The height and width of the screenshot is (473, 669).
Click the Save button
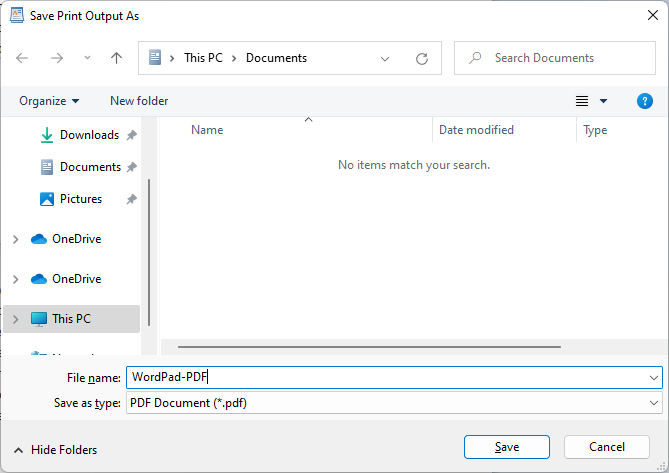pyautogui.click(x=507, y=447)
